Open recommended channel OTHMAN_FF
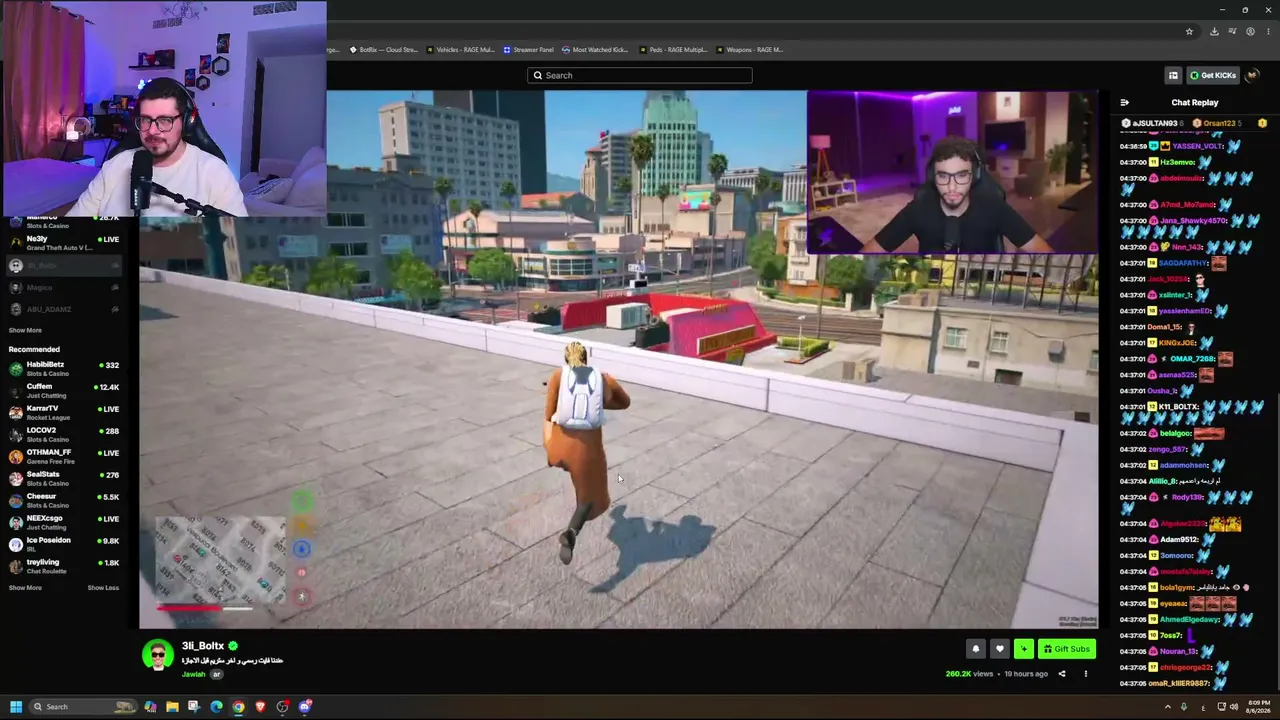The image size is (1280, 720). pyautogui.click(x=63, y=457)
